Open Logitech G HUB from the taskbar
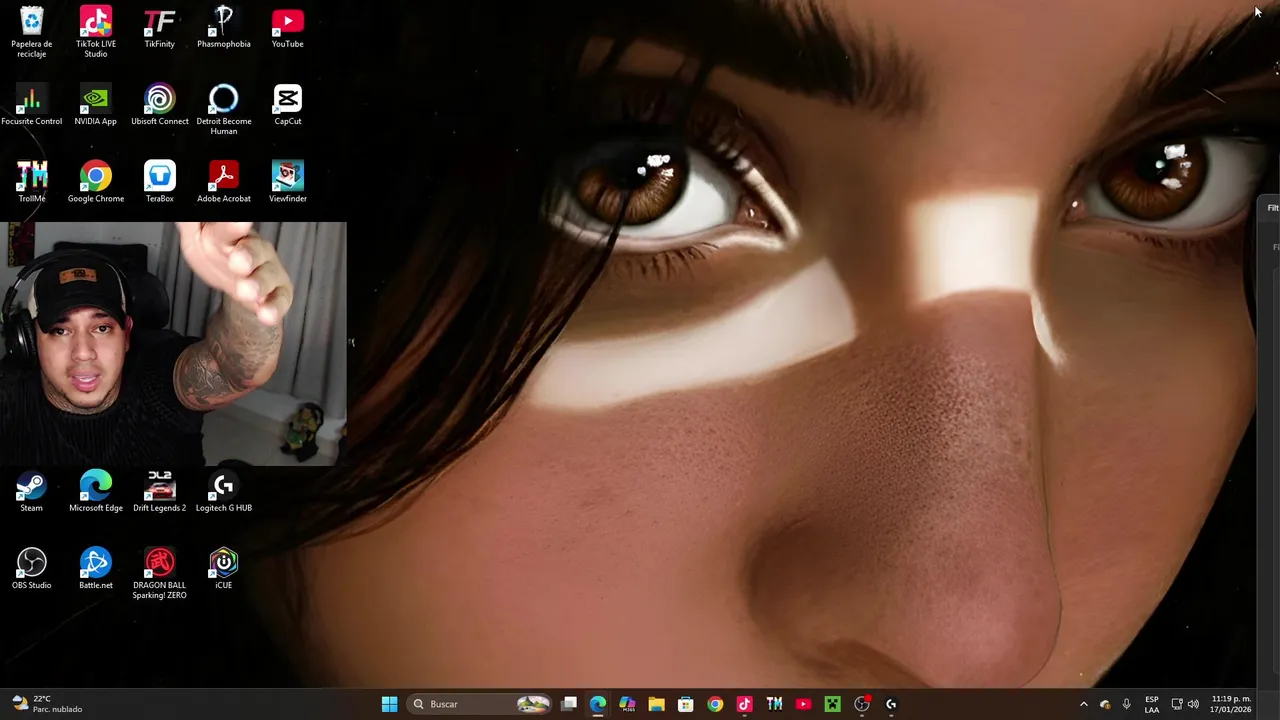The width and height of the screenshot is (1280, 720). (x=891, y=704)
